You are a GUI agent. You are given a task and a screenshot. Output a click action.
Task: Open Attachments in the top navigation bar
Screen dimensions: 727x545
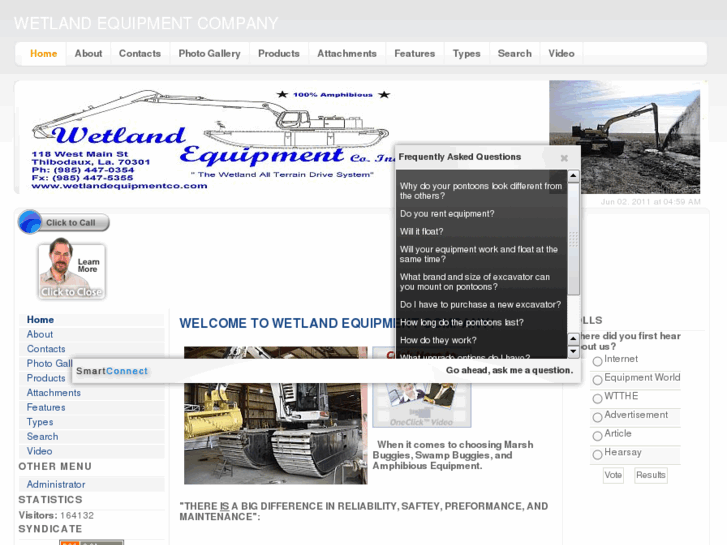point(347,53)
